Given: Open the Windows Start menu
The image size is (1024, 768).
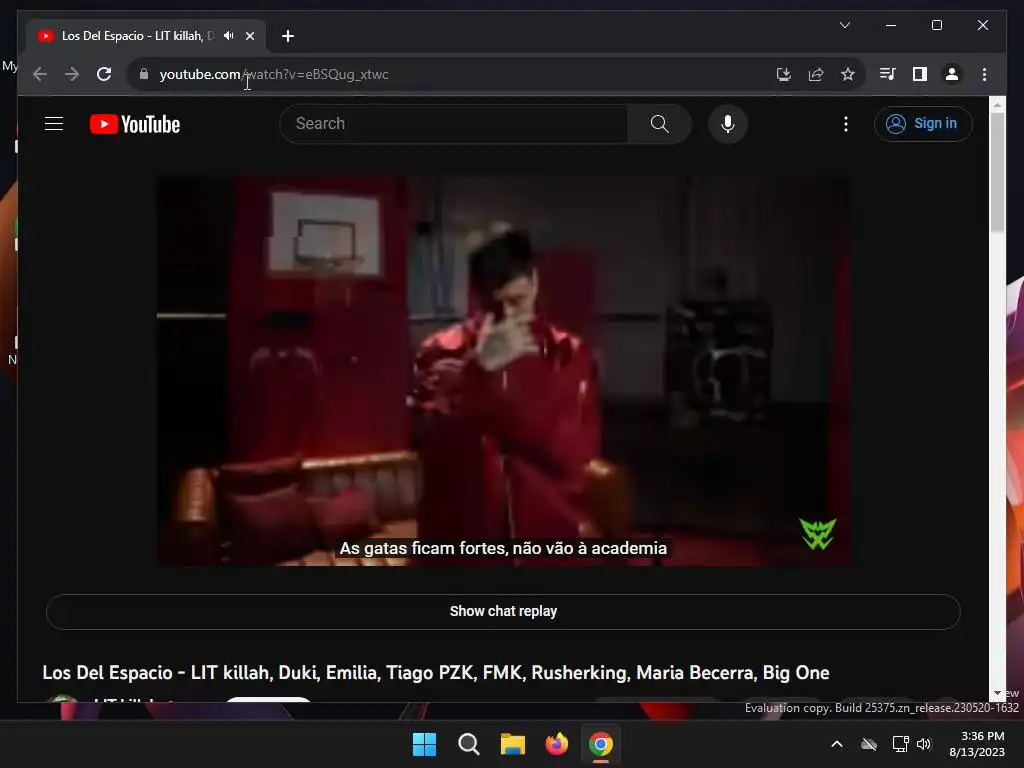Looking at the screenshot, I should [424, 744].
